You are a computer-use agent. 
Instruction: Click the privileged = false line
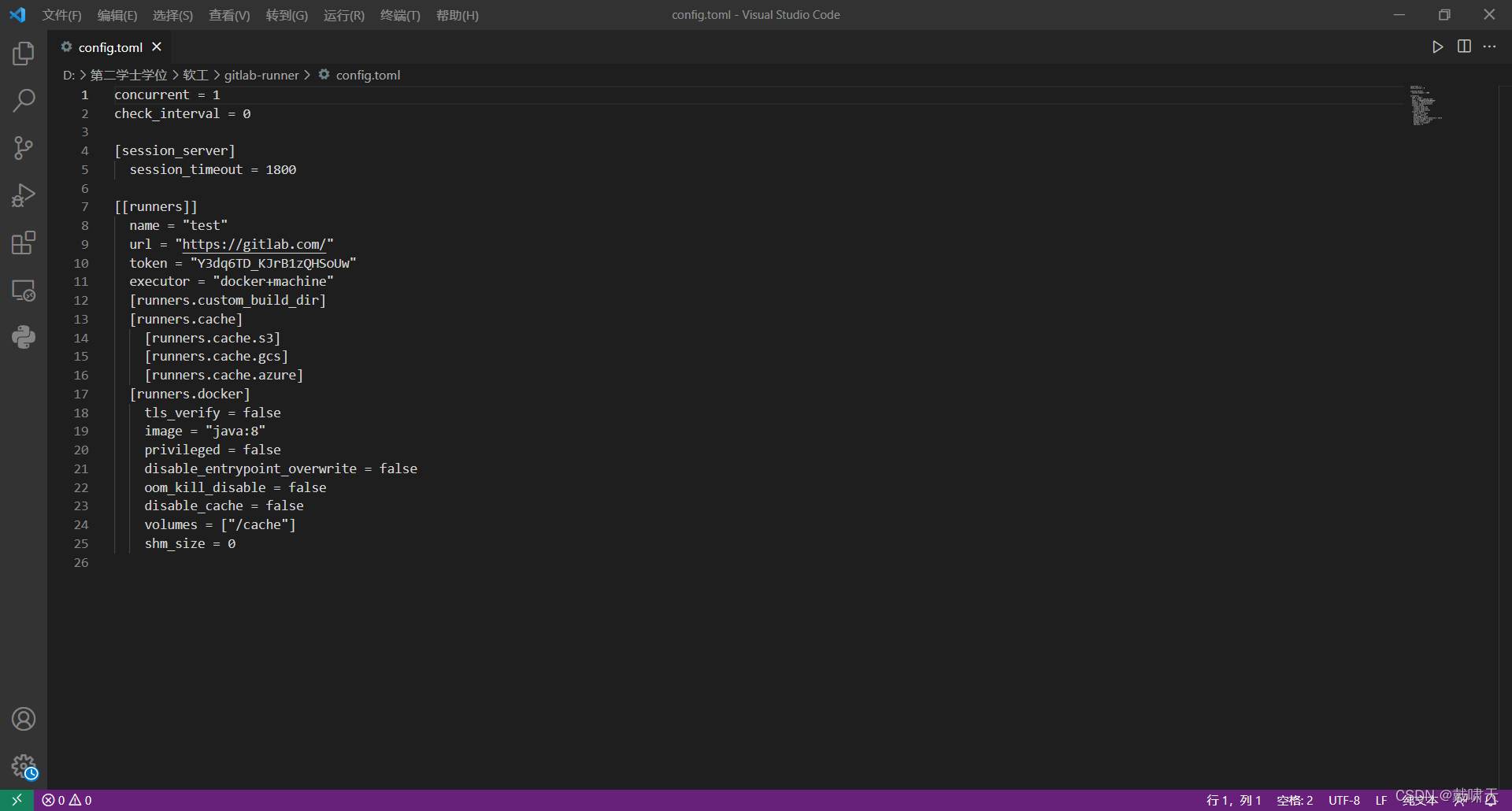[x=213, y=450]
